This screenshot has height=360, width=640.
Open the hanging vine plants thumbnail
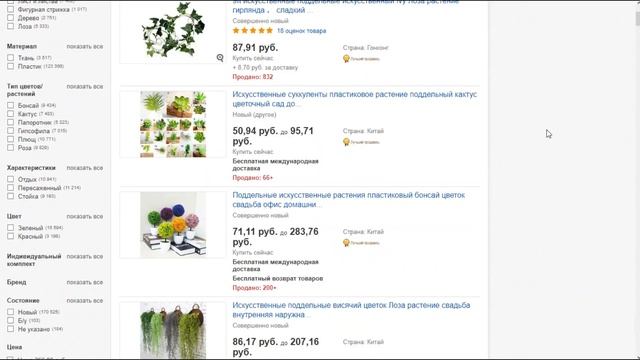click(173, 330)
